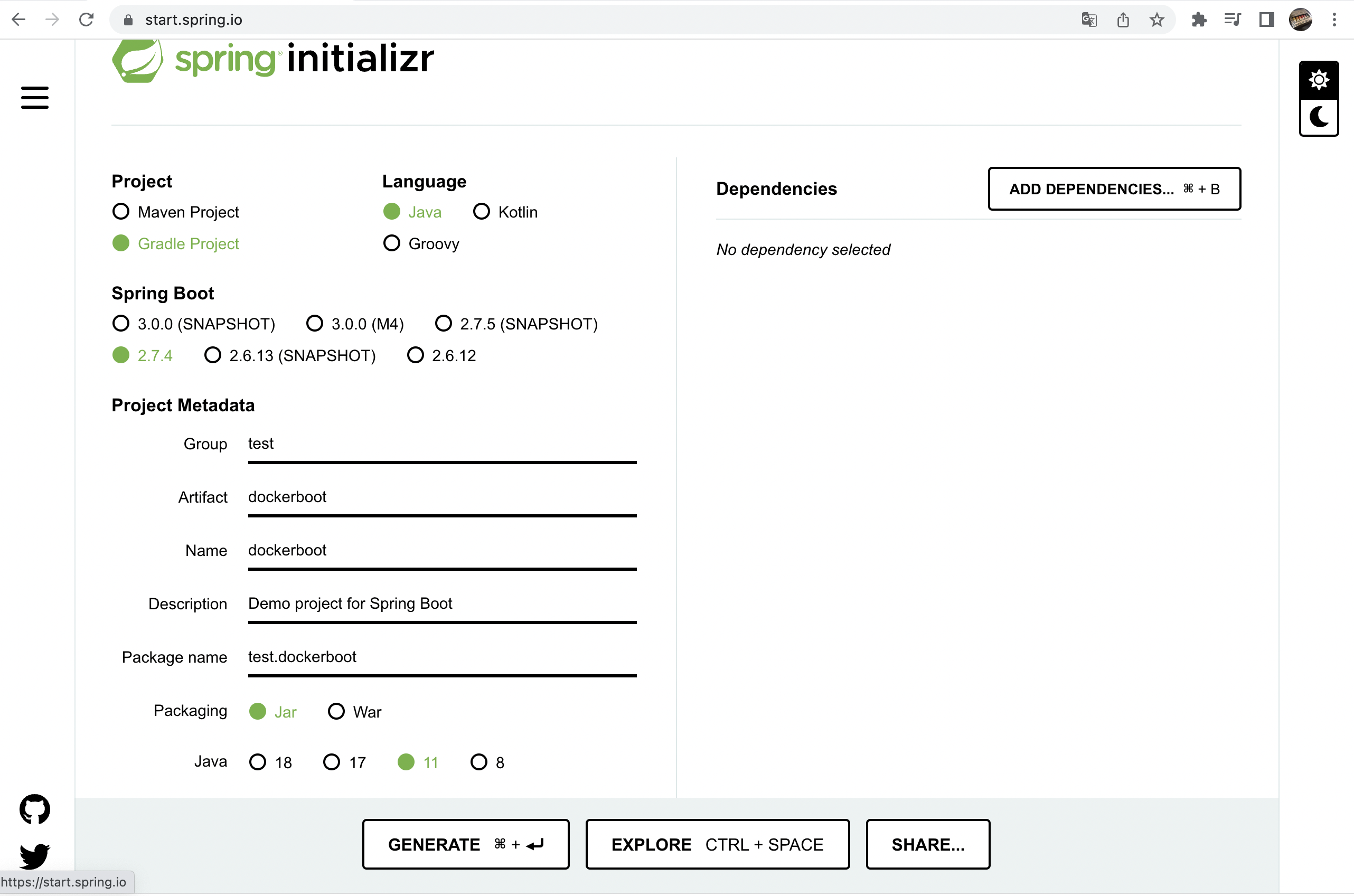The width and height of the screenshot is (1354, 896).
Task: Select Maven Project radio button
Action: 120,211
